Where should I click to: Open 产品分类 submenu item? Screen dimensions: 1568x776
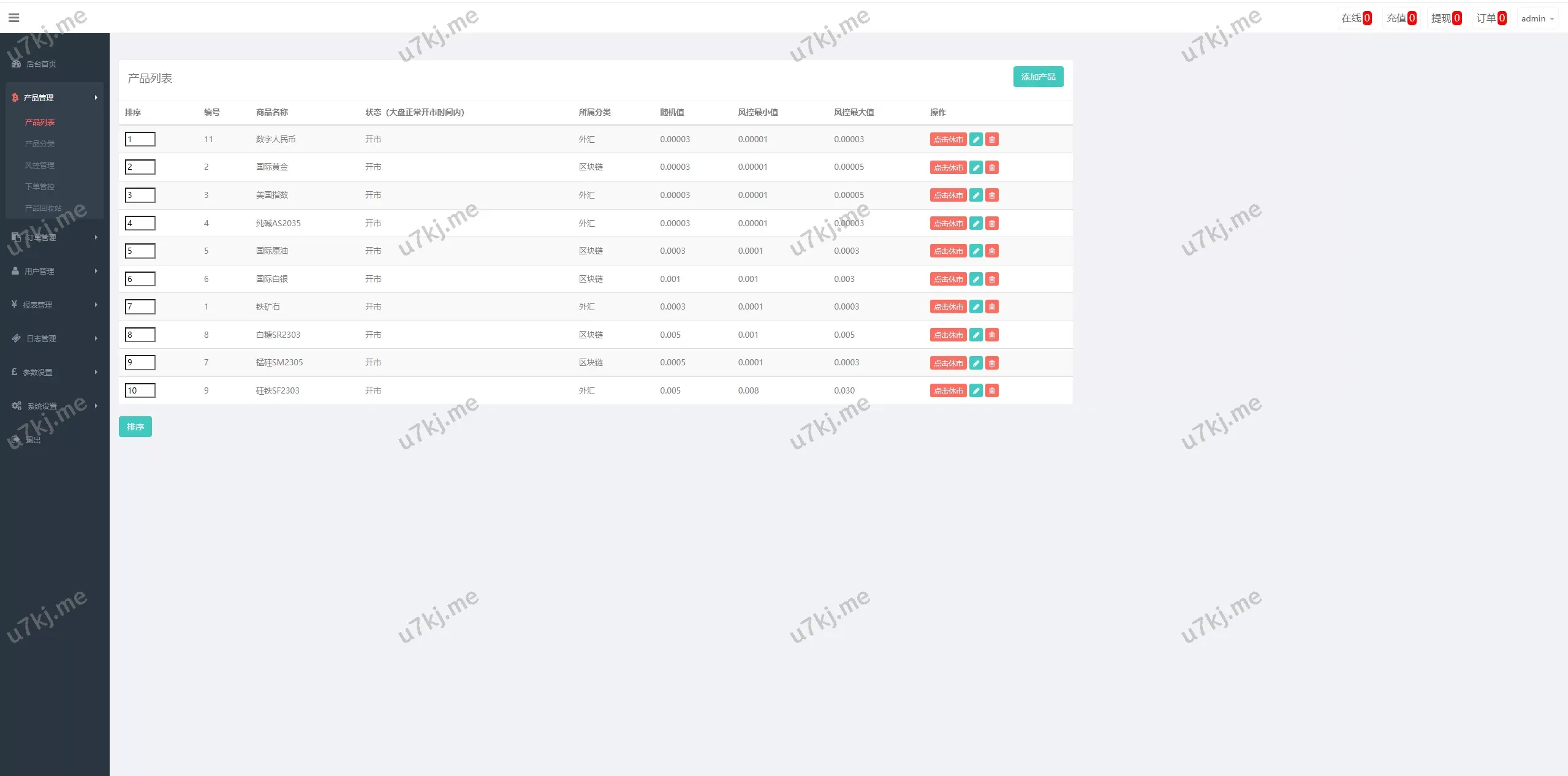point(40,143)
